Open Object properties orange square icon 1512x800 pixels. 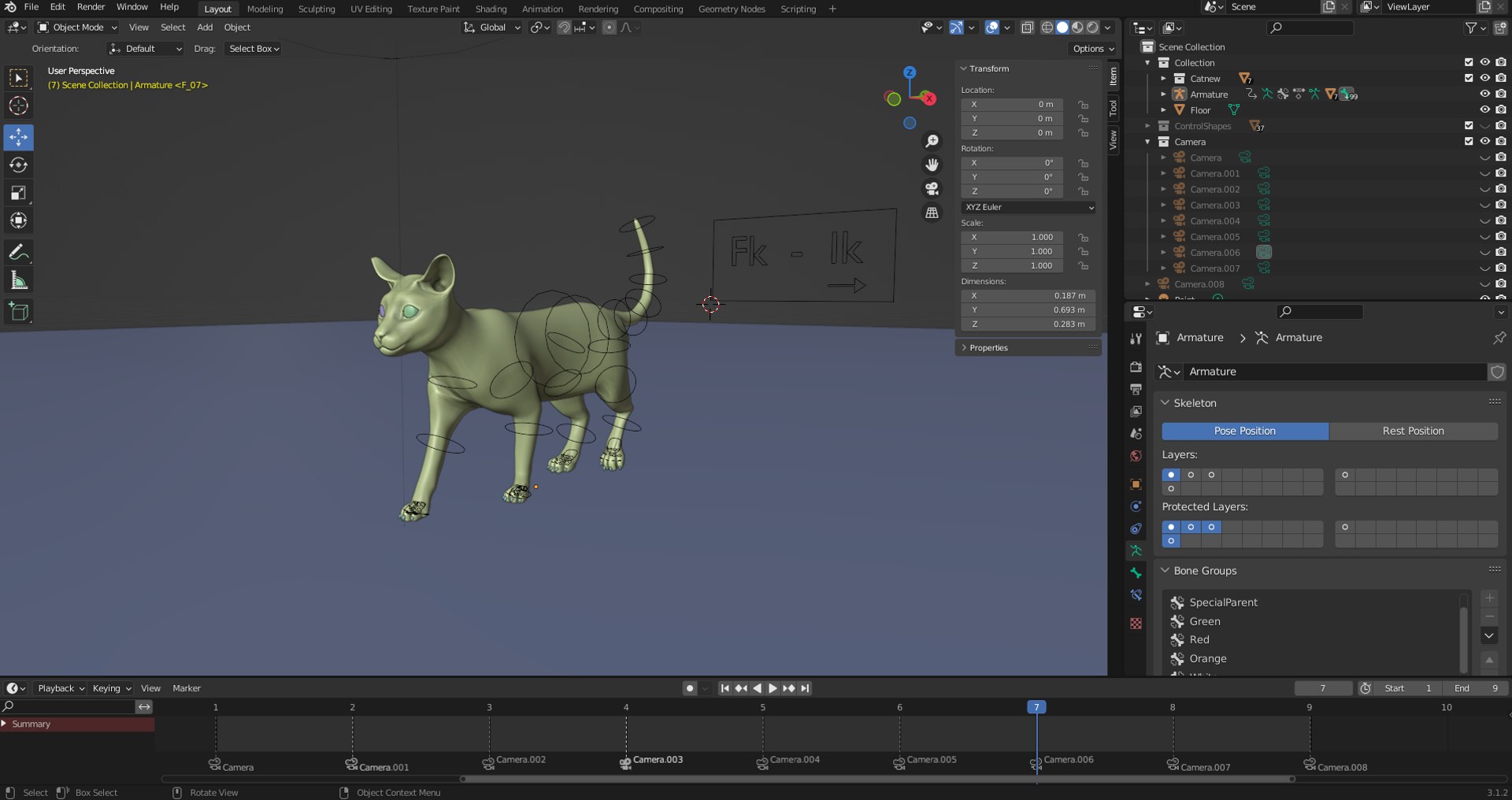[1136, 484]
